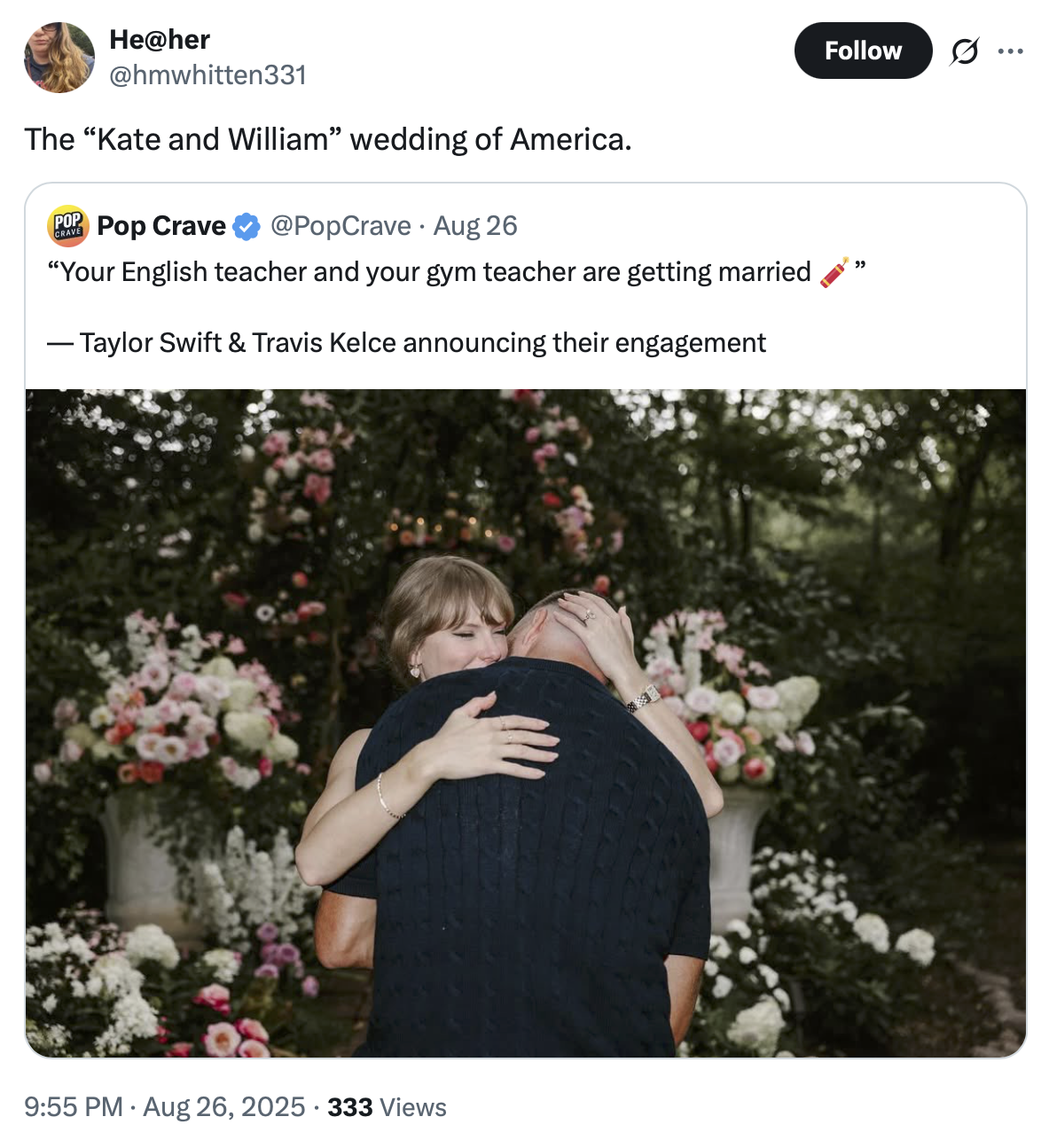
Task: Open the three-dot more options menu
Action: tap(1010, 51)
